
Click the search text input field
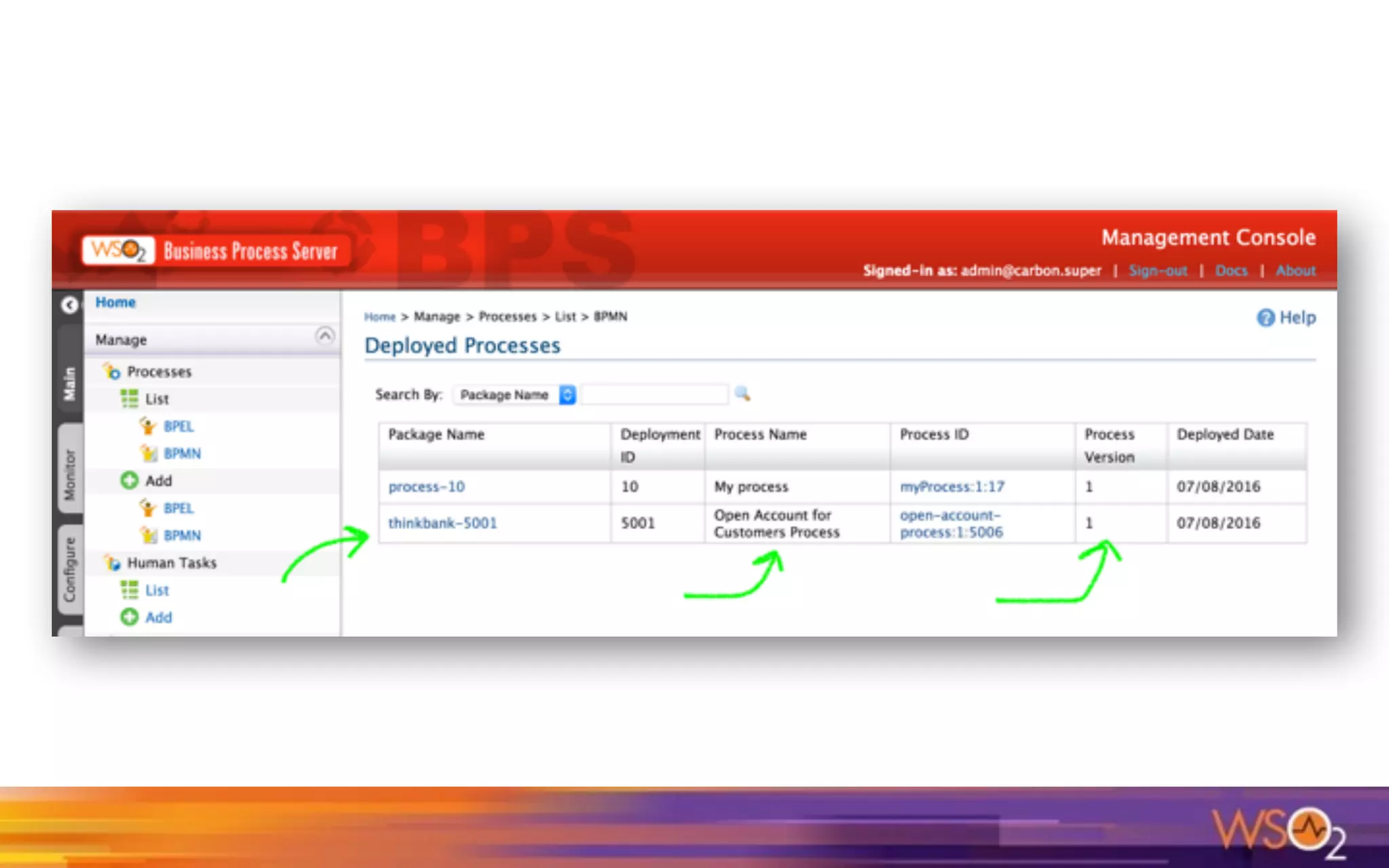click(x=654, y=395)
